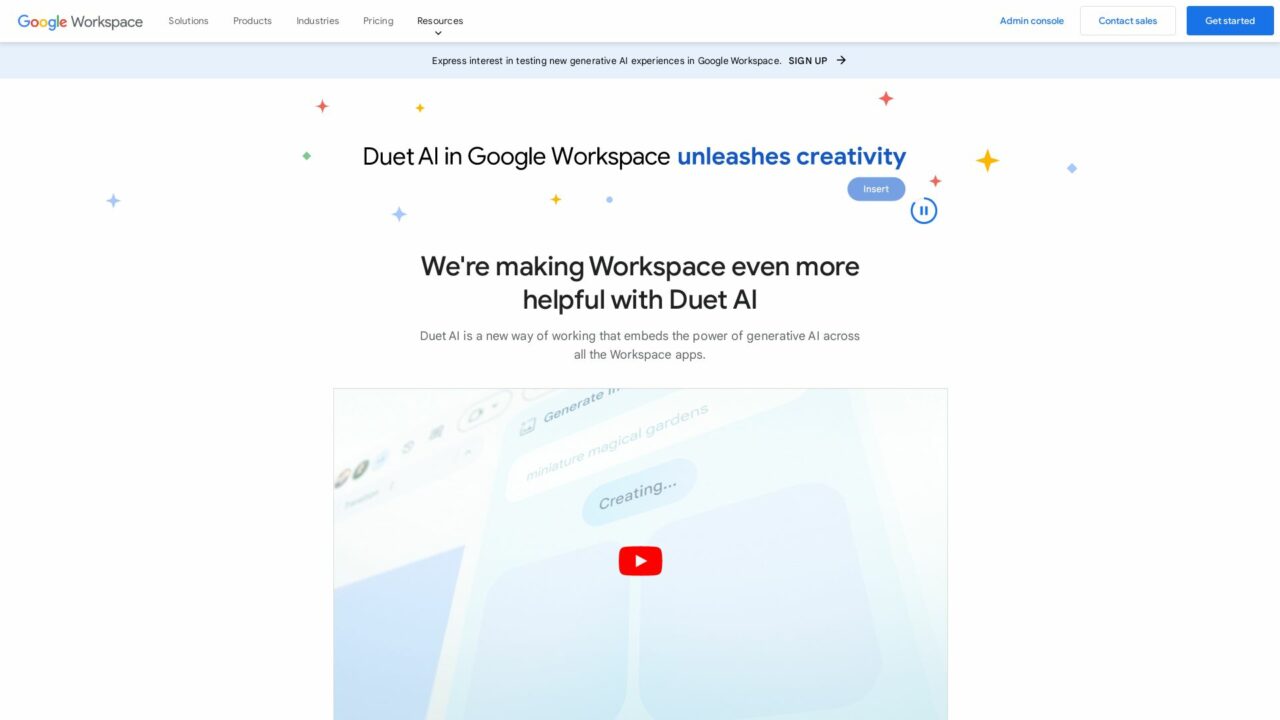Click the red YouTube play icon
The image size is (1280, 720).
tap(640, 560)
